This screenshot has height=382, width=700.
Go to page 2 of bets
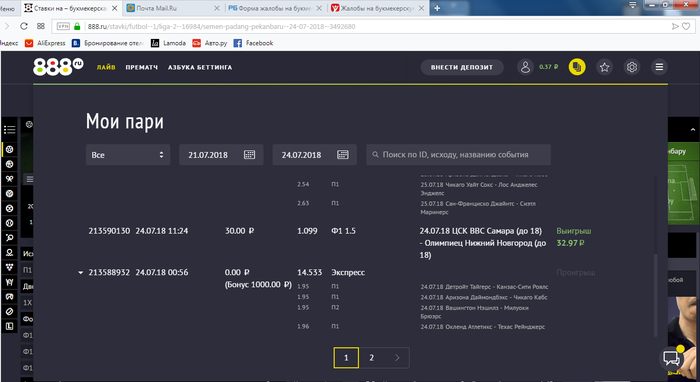click(371, 357)
